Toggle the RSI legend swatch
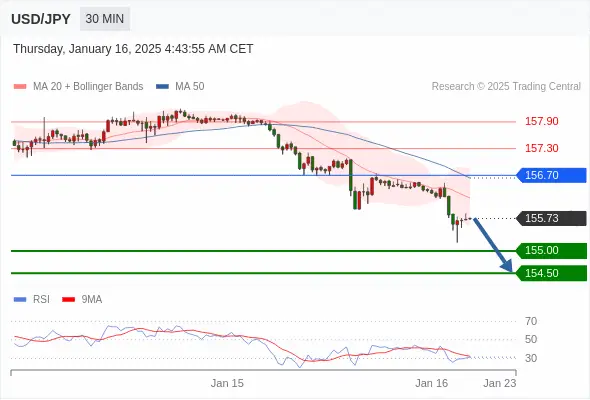The height and width of the screenshot is (400, 590). click(x=20, y=300)
